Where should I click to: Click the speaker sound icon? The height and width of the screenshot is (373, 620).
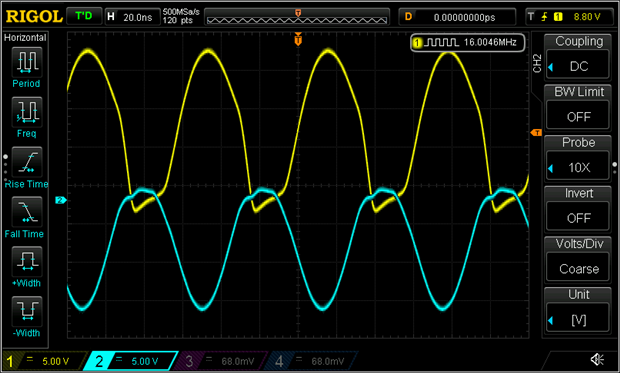click(597, 359)
